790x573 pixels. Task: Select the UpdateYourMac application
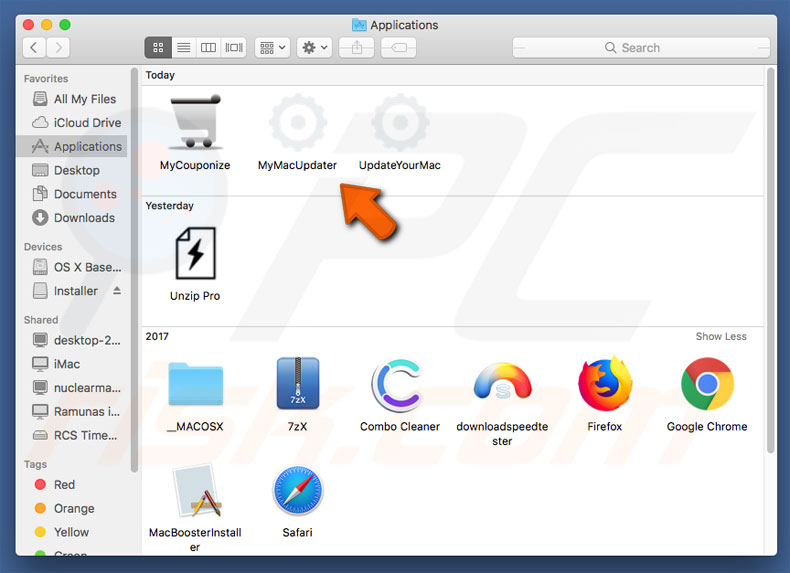[x=399, y=125]
